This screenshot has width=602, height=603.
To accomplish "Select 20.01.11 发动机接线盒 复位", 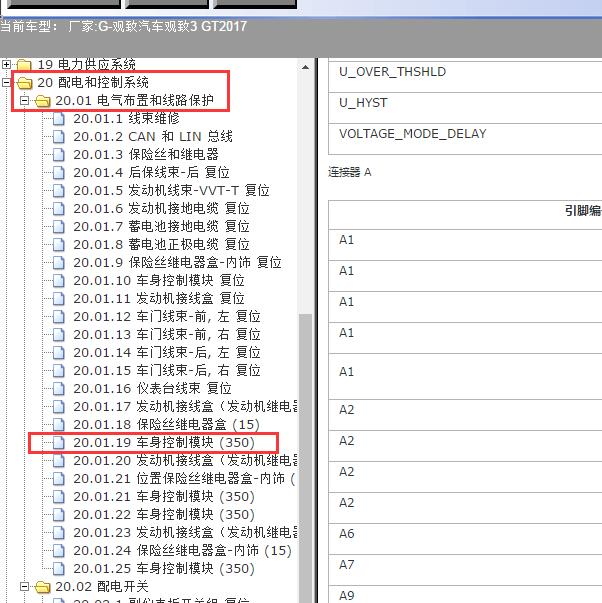I will click(159, 298).
